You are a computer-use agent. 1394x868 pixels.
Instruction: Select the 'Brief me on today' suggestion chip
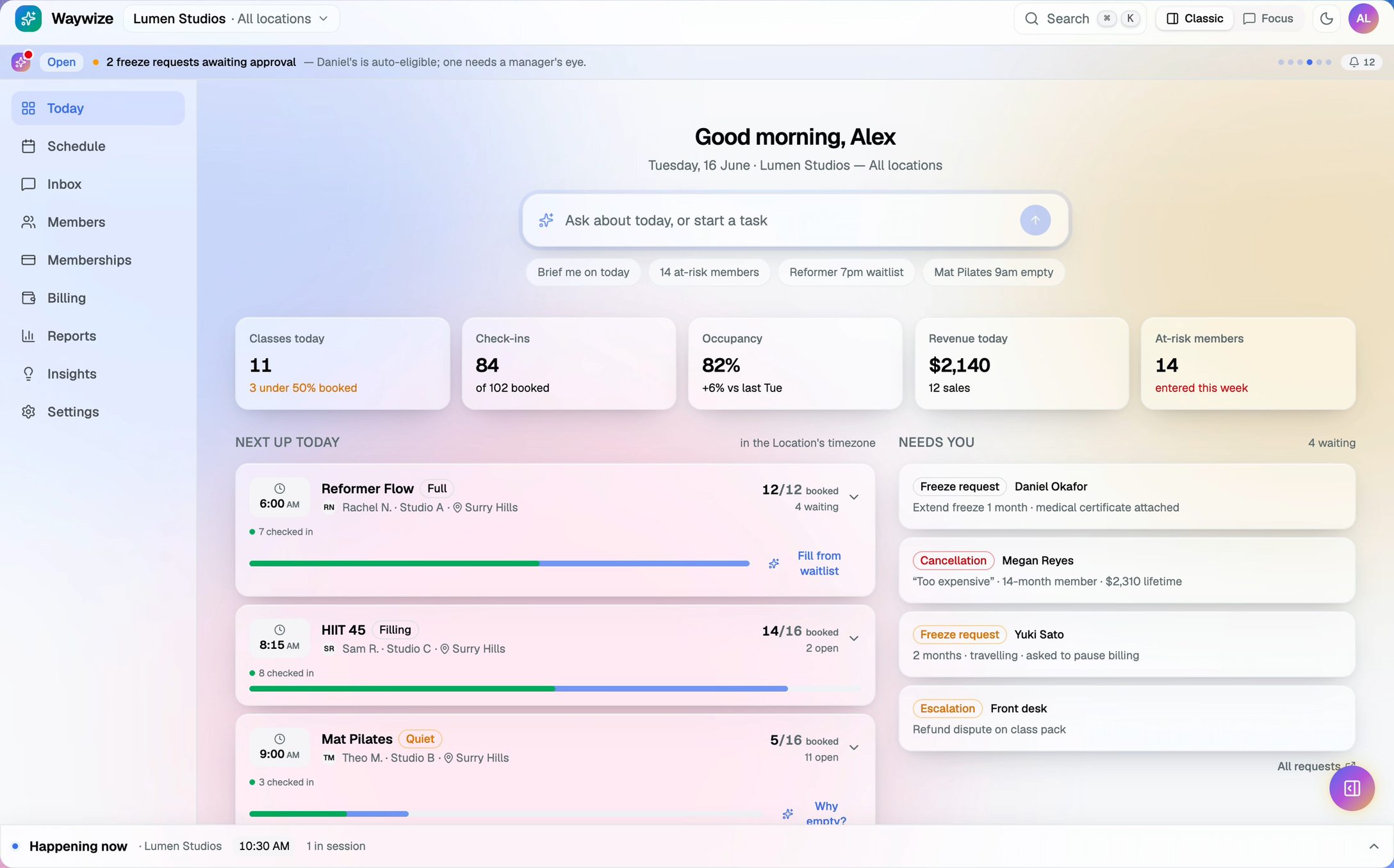pos(583,272)
